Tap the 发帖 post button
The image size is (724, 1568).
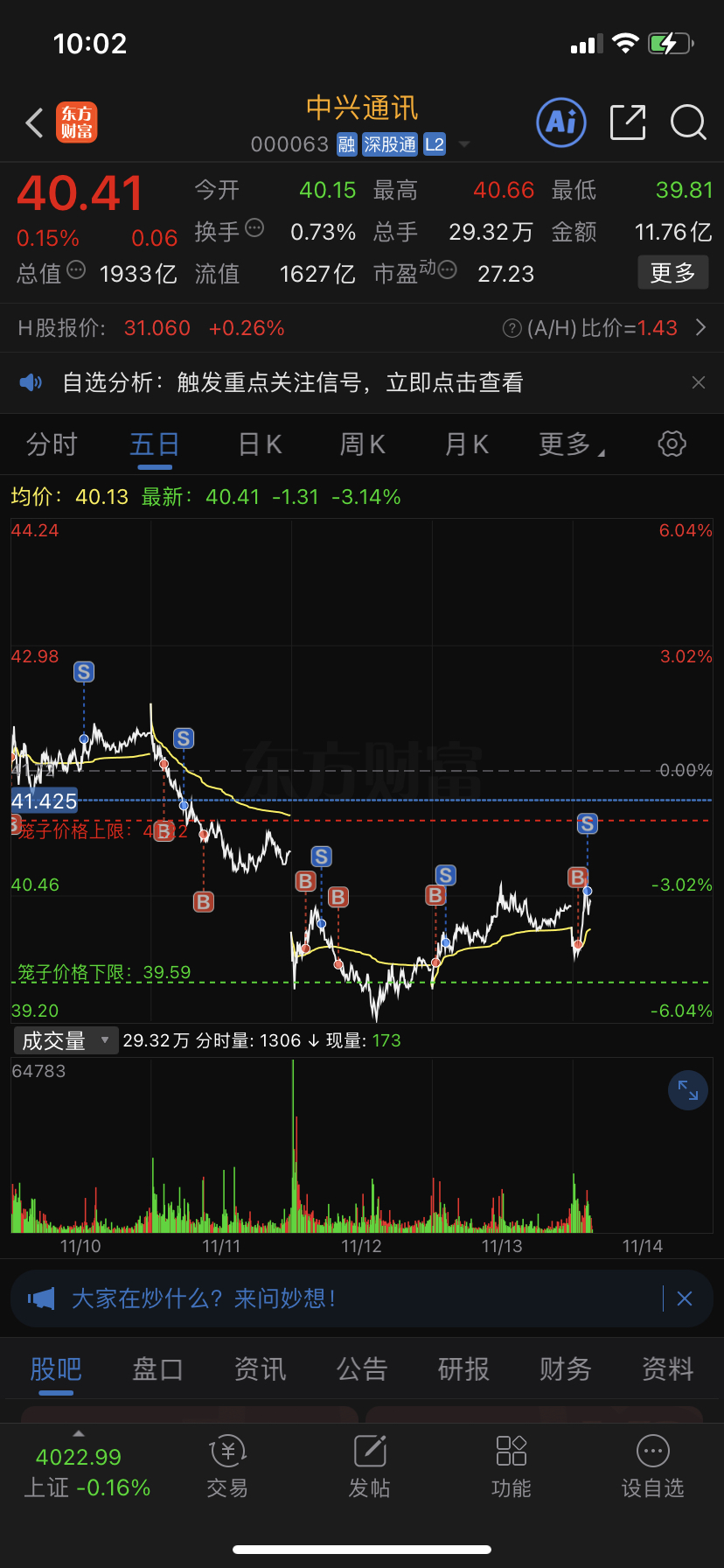point(370,1468)
